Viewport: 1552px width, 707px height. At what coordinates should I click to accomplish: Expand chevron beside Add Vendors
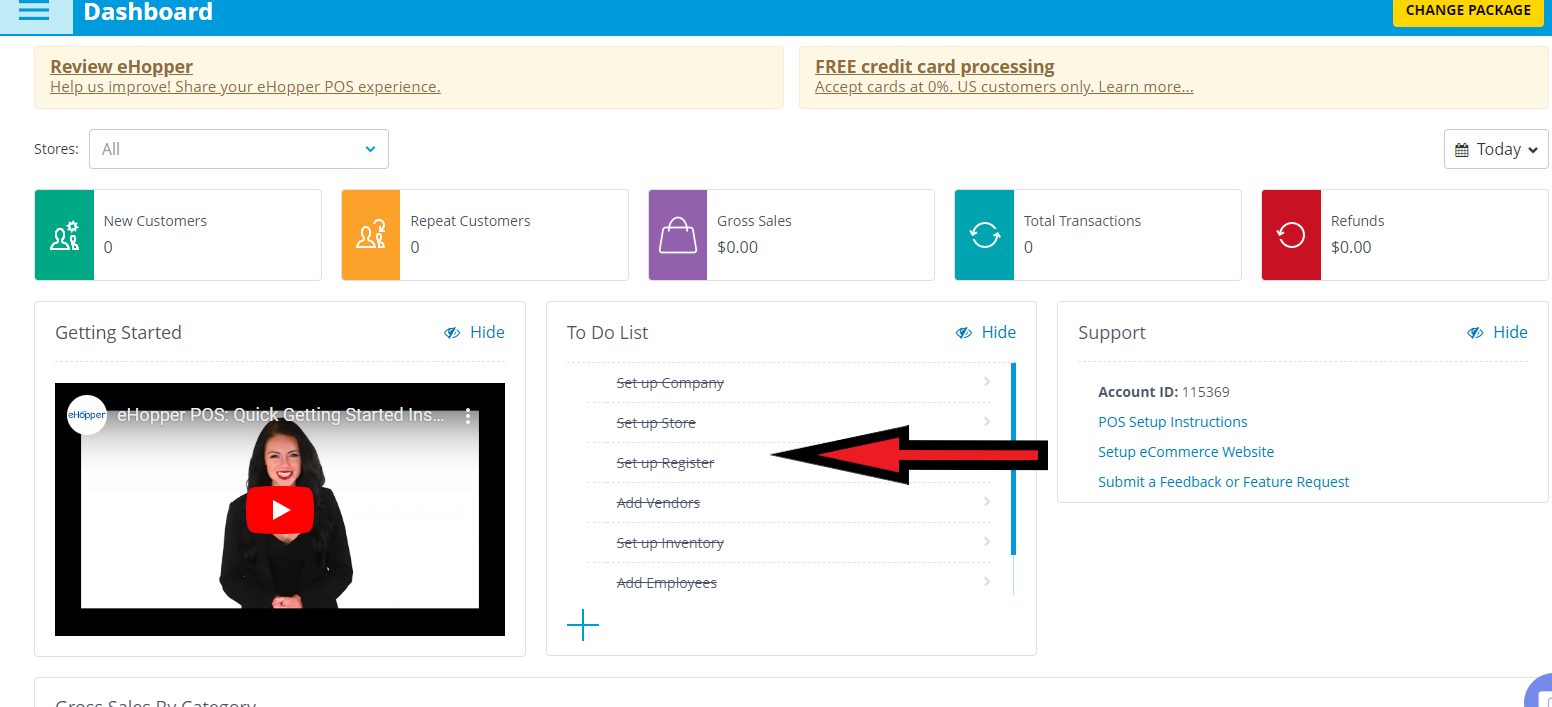tap(987, 502)
